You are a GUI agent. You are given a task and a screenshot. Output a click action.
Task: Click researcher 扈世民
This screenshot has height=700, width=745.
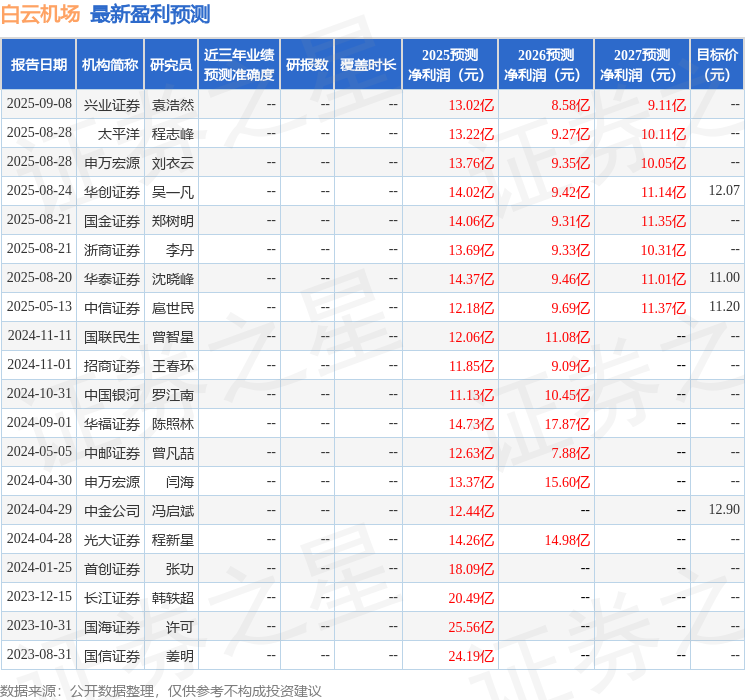pos(173,308)
